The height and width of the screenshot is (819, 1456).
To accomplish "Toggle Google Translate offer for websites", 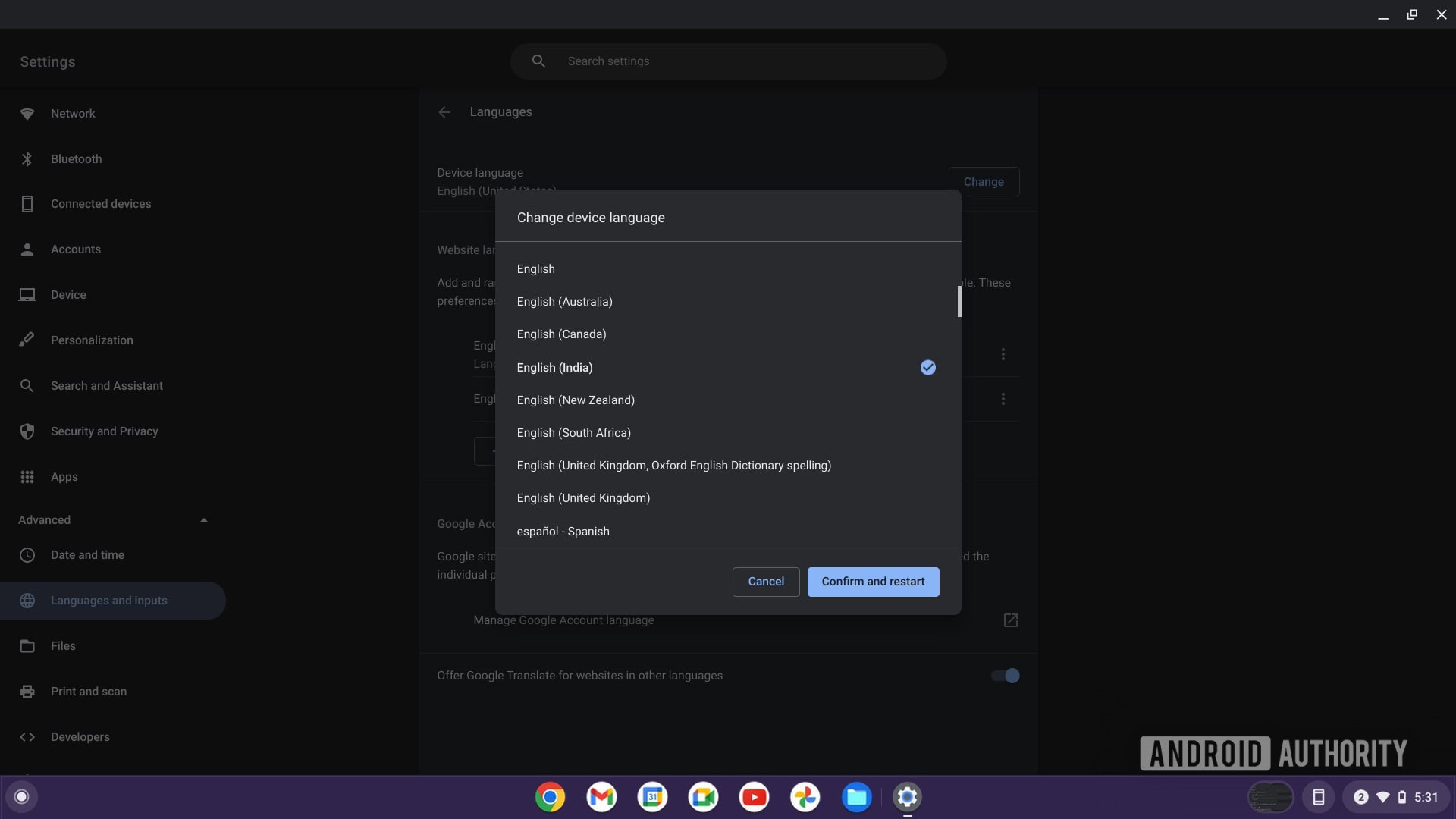I will pyautogui.click(x=1005, y=675).
